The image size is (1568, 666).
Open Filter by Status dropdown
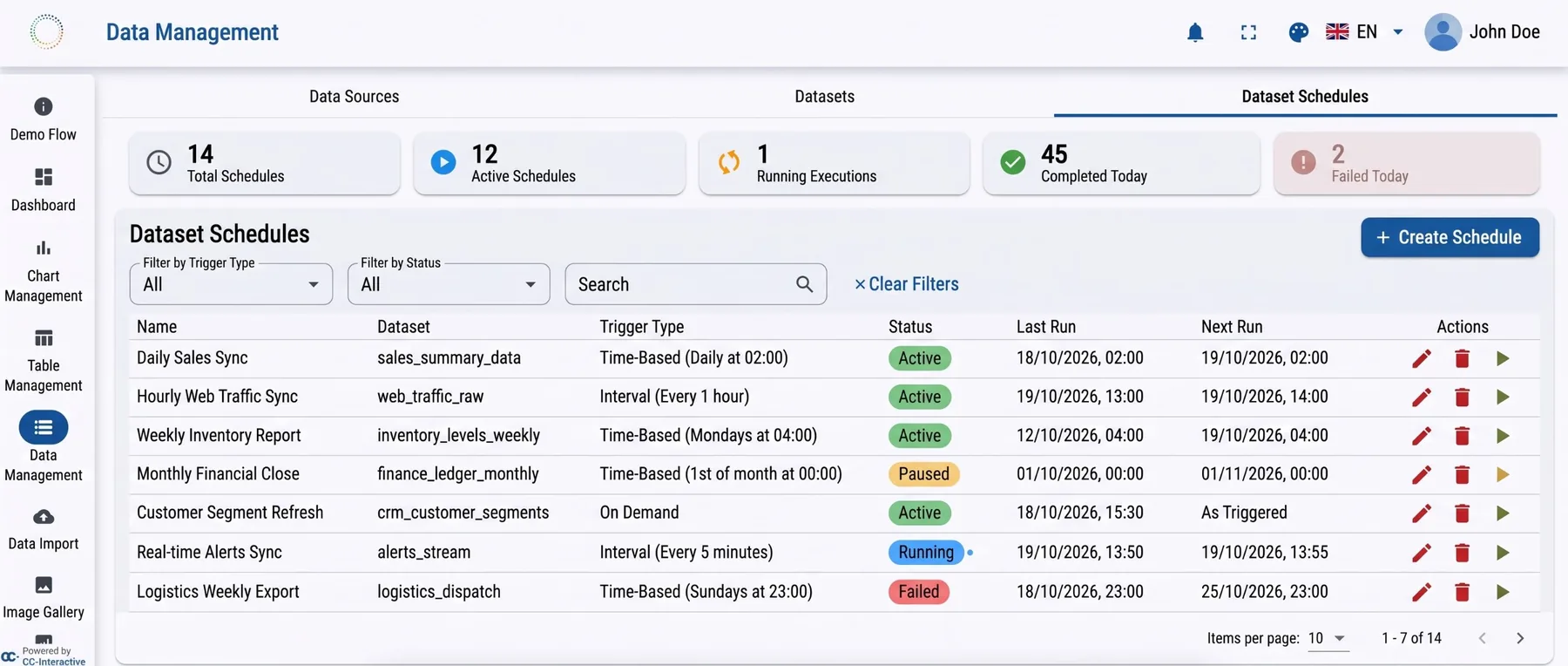[x=449, y=284]
